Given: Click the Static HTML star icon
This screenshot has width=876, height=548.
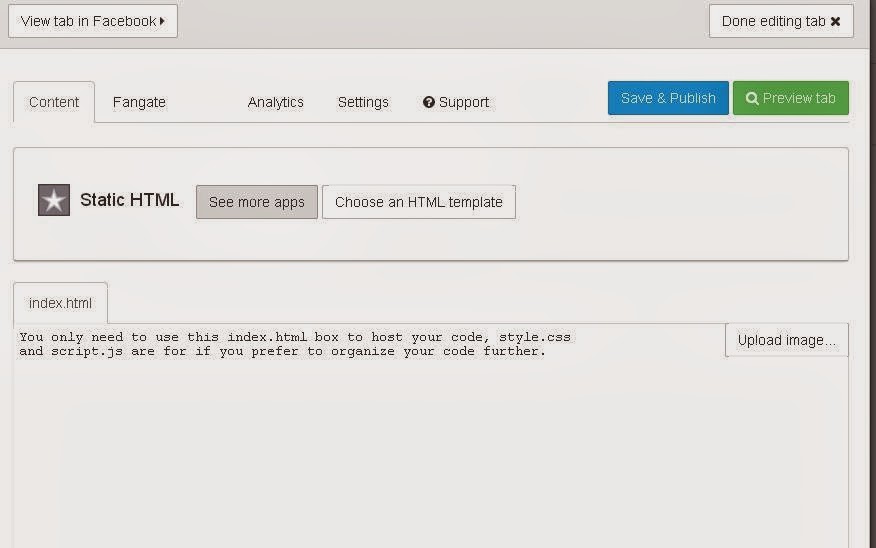Looking at the screenshot, I should [54, 200].
